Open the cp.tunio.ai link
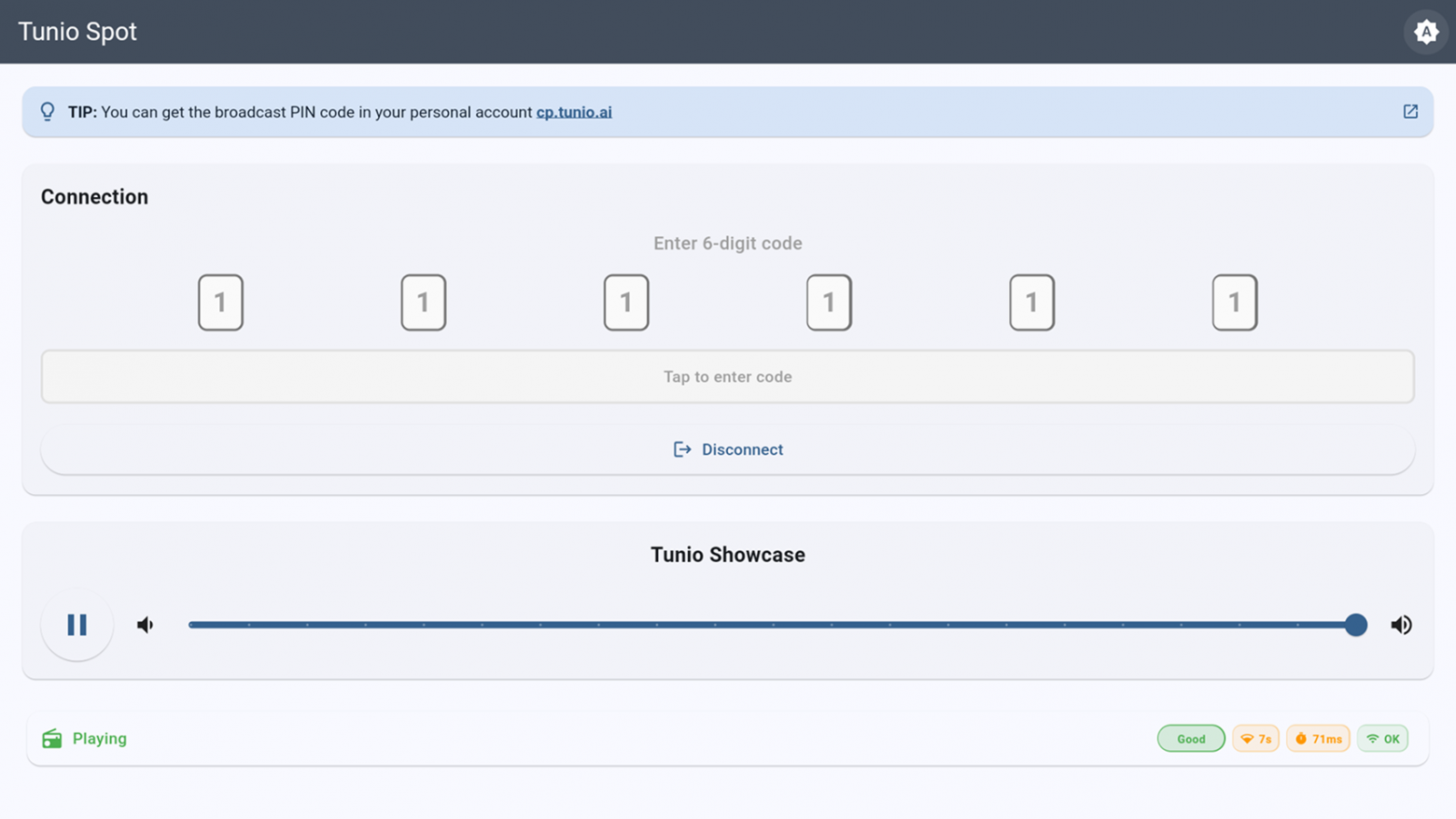This screenshot has width=1456, height=819. (x=574, y=112)
